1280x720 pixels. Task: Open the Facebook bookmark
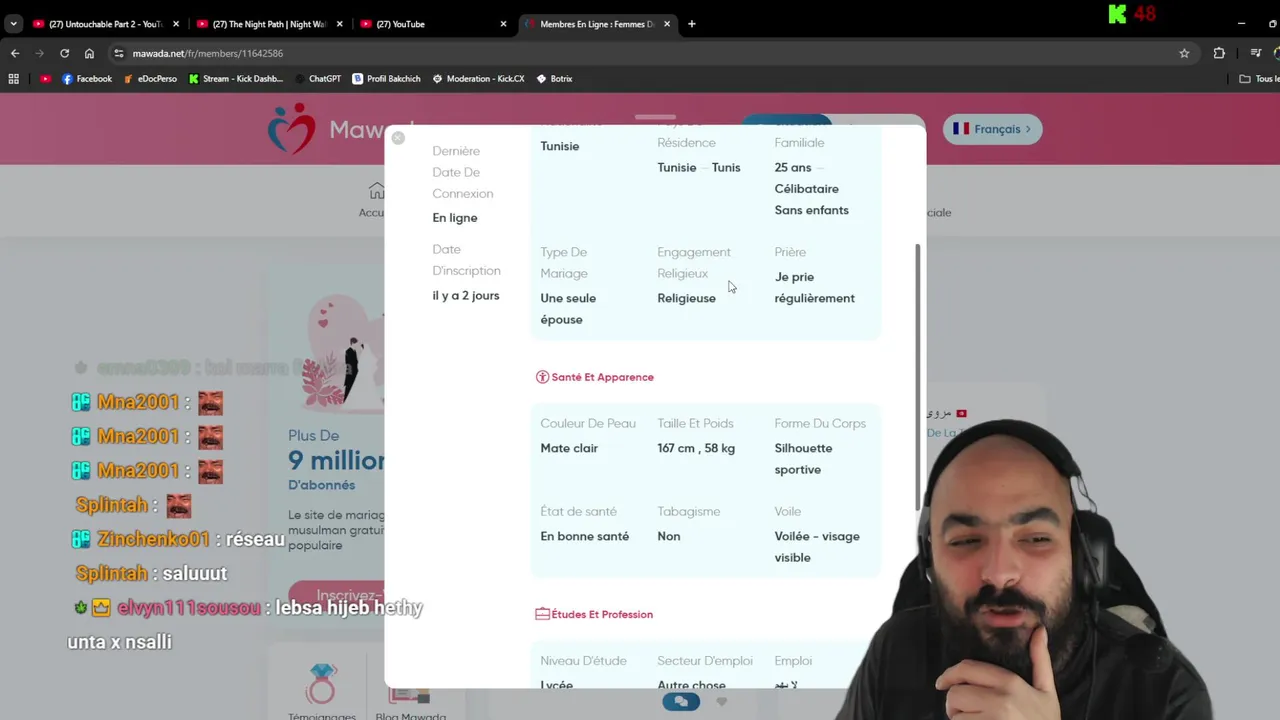87,79
